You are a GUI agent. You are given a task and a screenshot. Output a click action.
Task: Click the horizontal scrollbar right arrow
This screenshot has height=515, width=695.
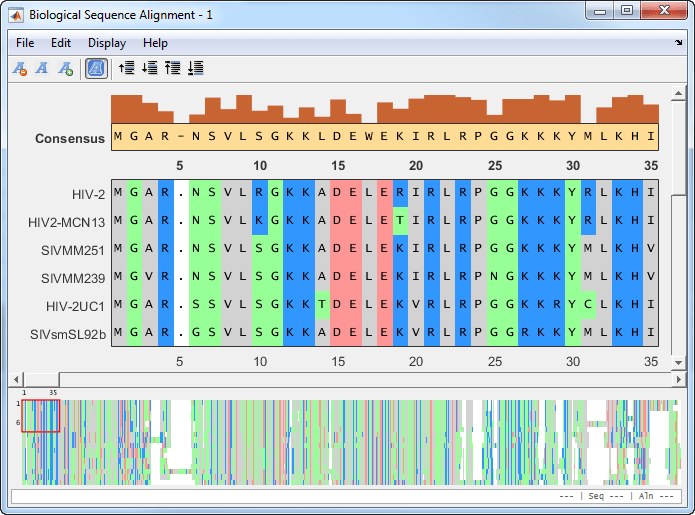tap(679, 379)
